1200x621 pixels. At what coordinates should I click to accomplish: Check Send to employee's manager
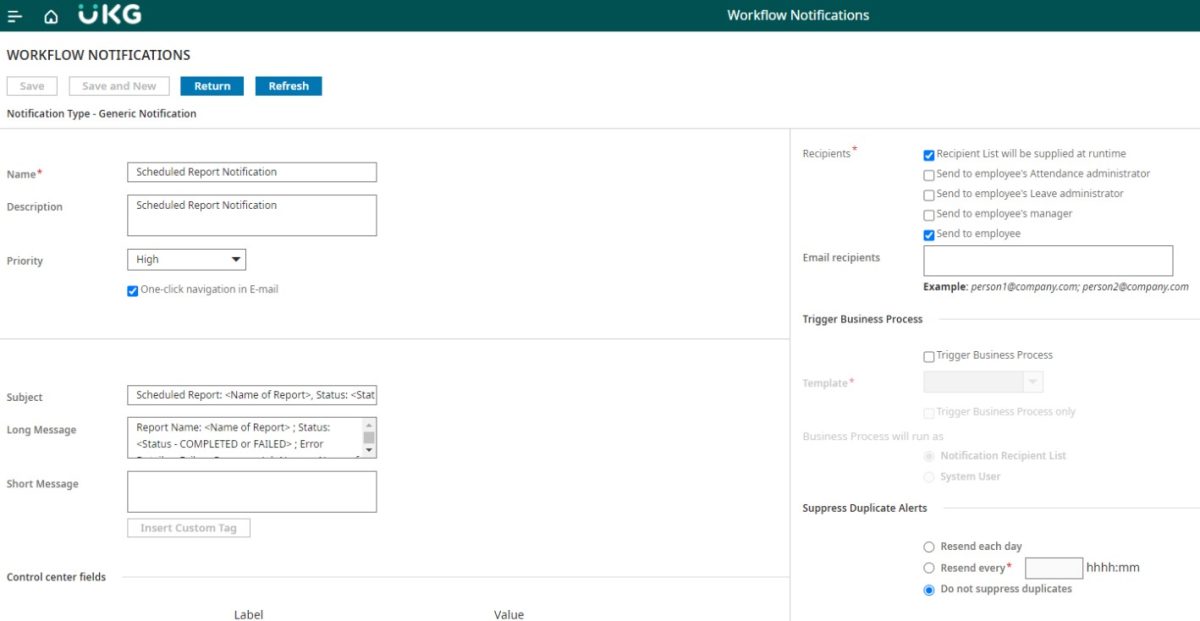click(928, 214)
